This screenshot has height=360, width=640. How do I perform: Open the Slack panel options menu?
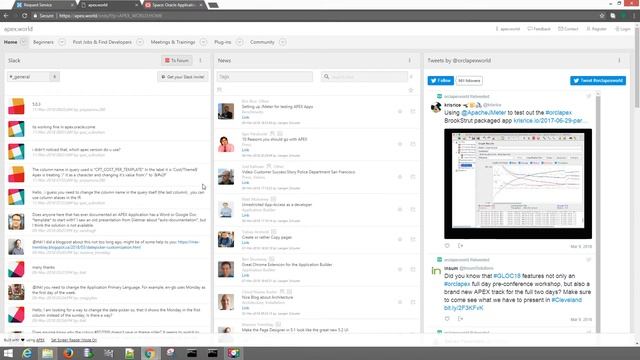point(200,60)
